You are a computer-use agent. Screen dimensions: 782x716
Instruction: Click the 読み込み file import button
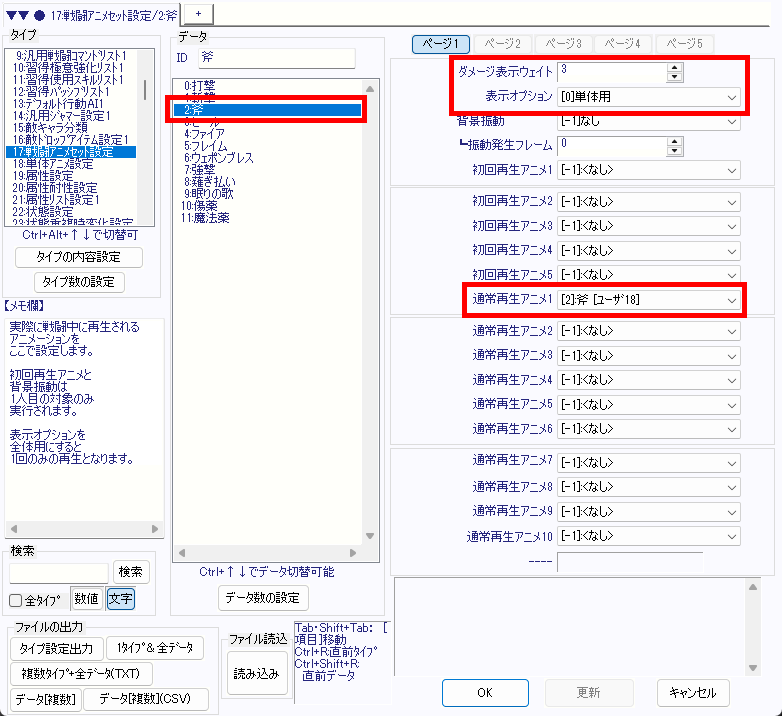255,674
